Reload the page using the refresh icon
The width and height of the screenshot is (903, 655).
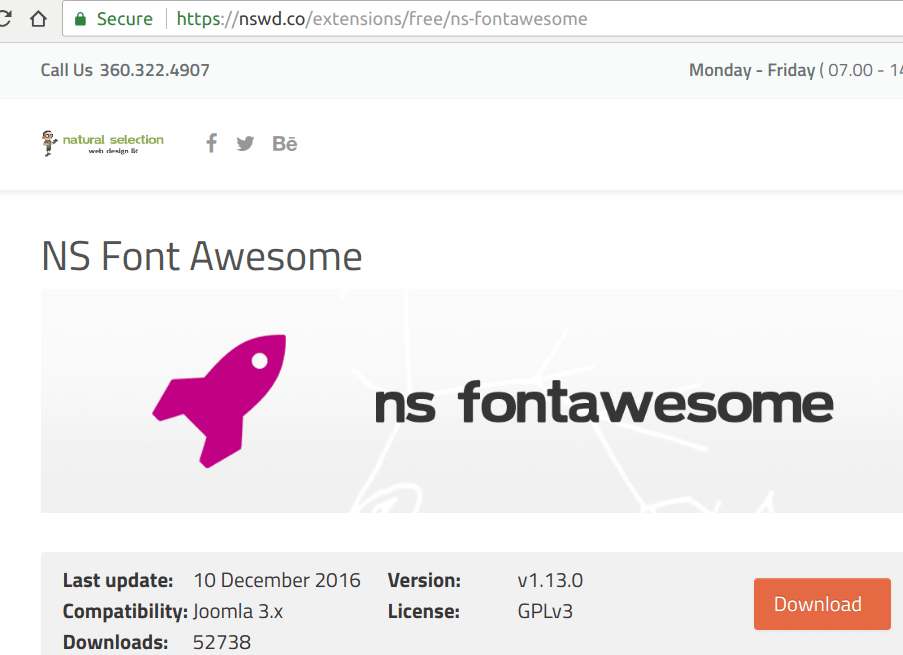coord(5,19)
